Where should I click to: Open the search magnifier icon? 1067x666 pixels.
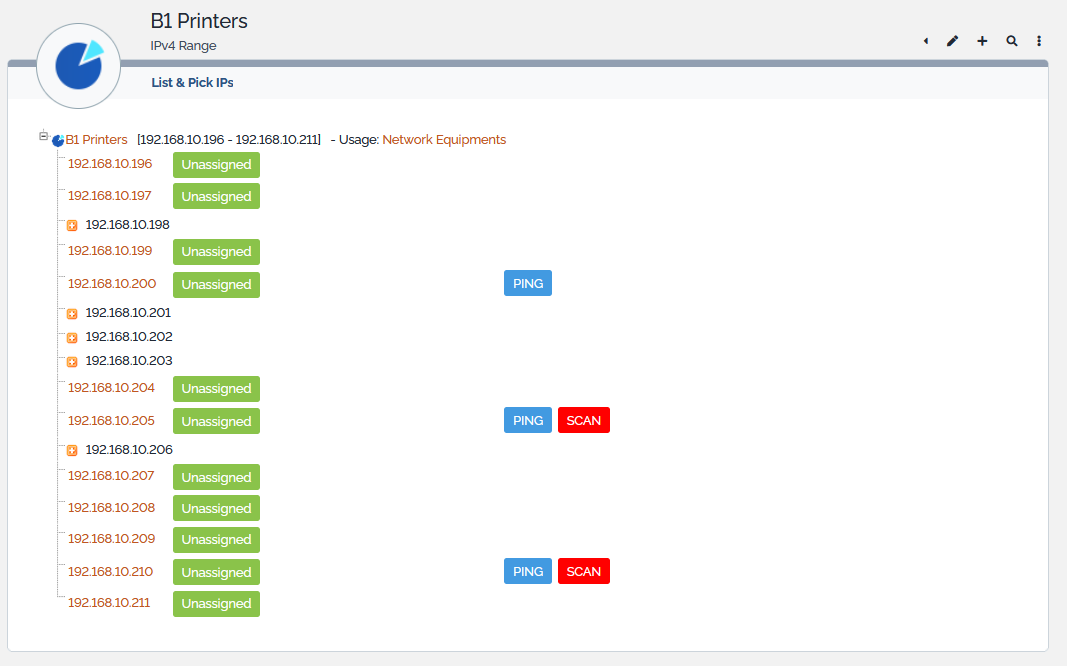pos(1012,41)
